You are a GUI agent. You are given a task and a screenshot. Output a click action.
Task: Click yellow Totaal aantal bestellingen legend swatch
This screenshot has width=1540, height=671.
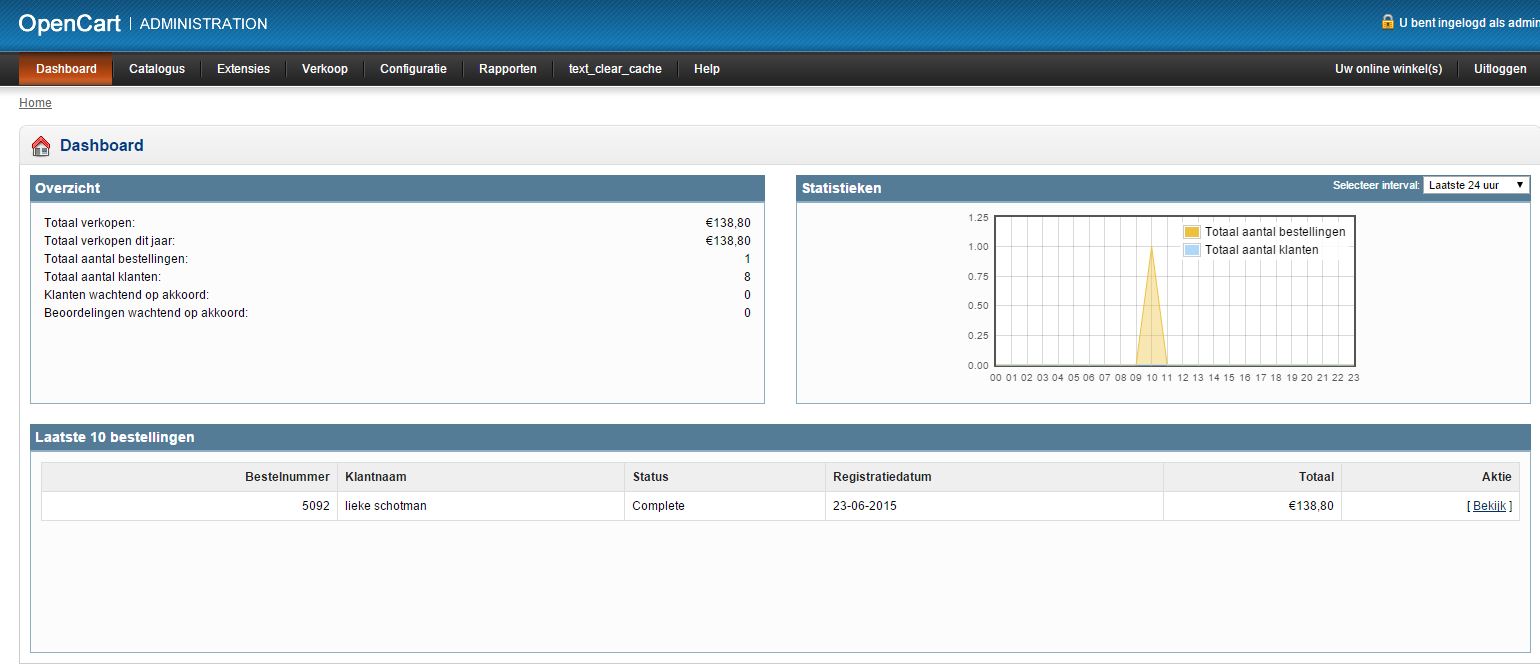(x=1191, y=232)
